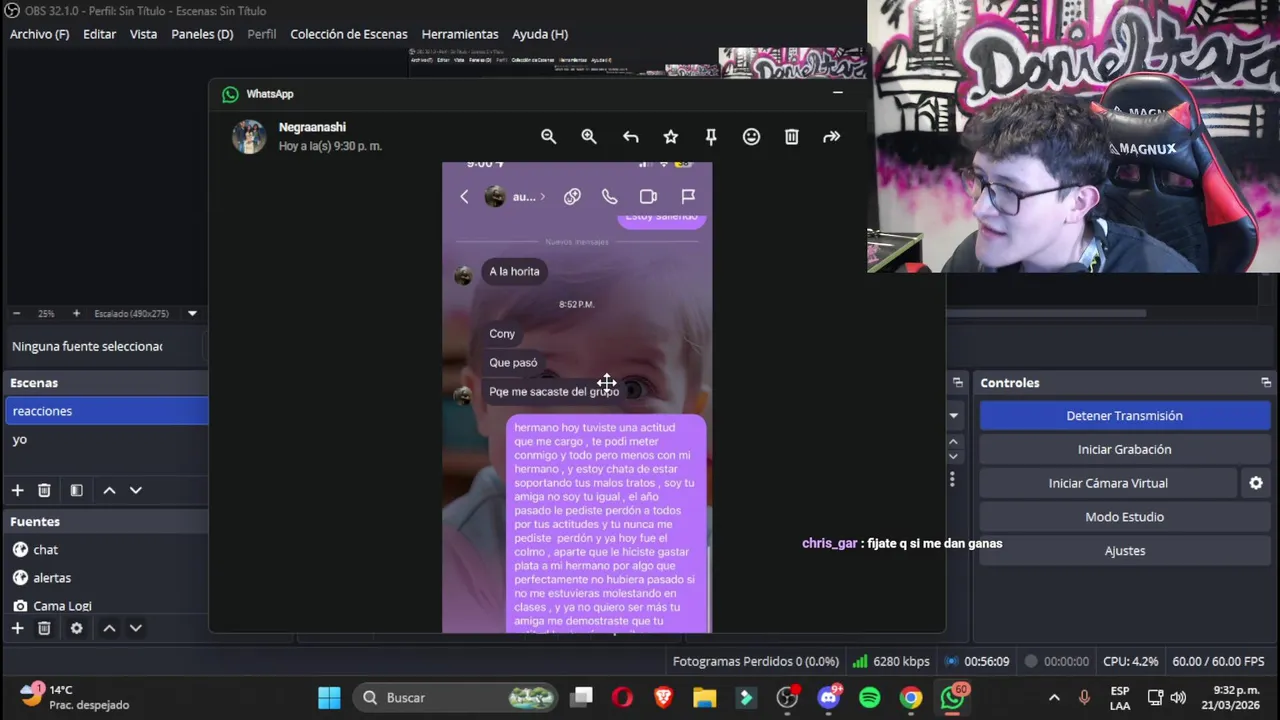Remove the selected scene in Escenas
Screen dimensions: 1280x720
coord(44,490)
